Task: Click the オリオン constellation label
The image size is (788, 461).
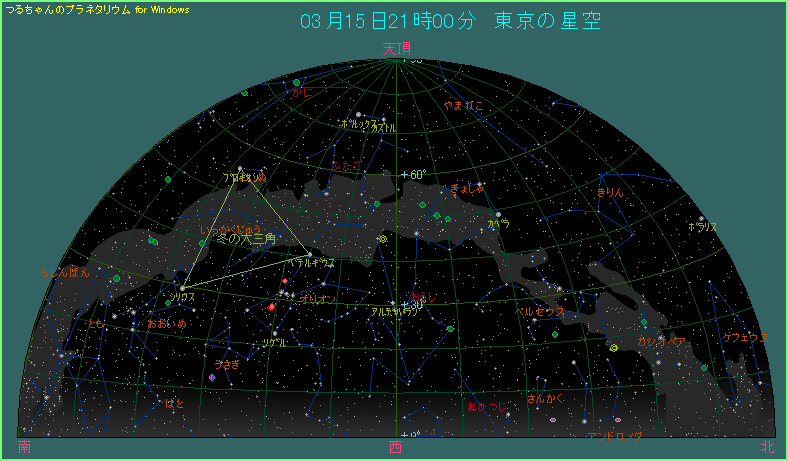Action: click(x=317, y=299)
